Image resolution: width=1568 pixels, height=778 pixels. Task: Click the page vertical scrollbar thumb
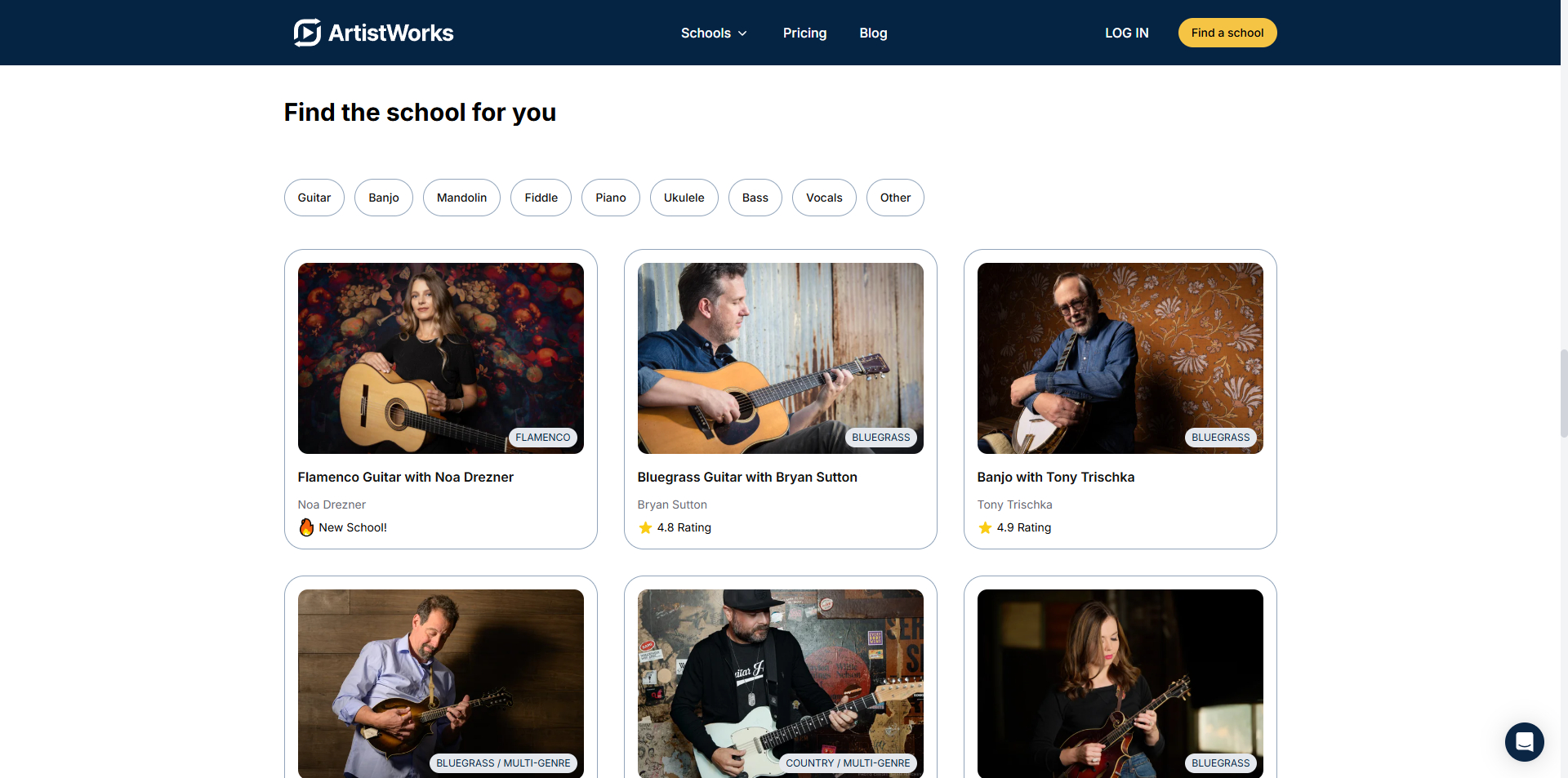1563,393
